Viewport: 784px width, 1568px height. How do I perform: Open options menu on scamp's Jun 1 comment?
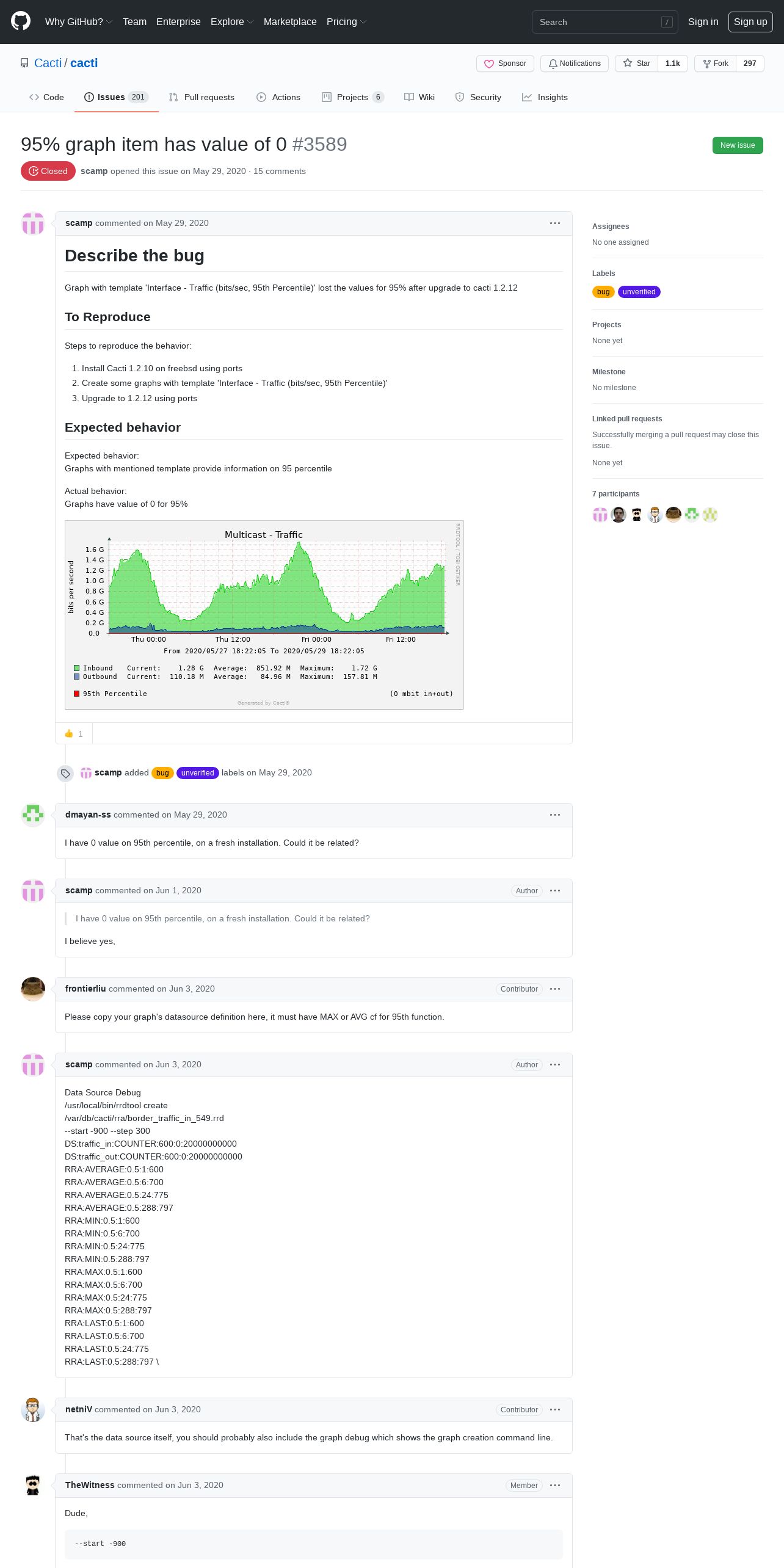[x=555, y=891]
